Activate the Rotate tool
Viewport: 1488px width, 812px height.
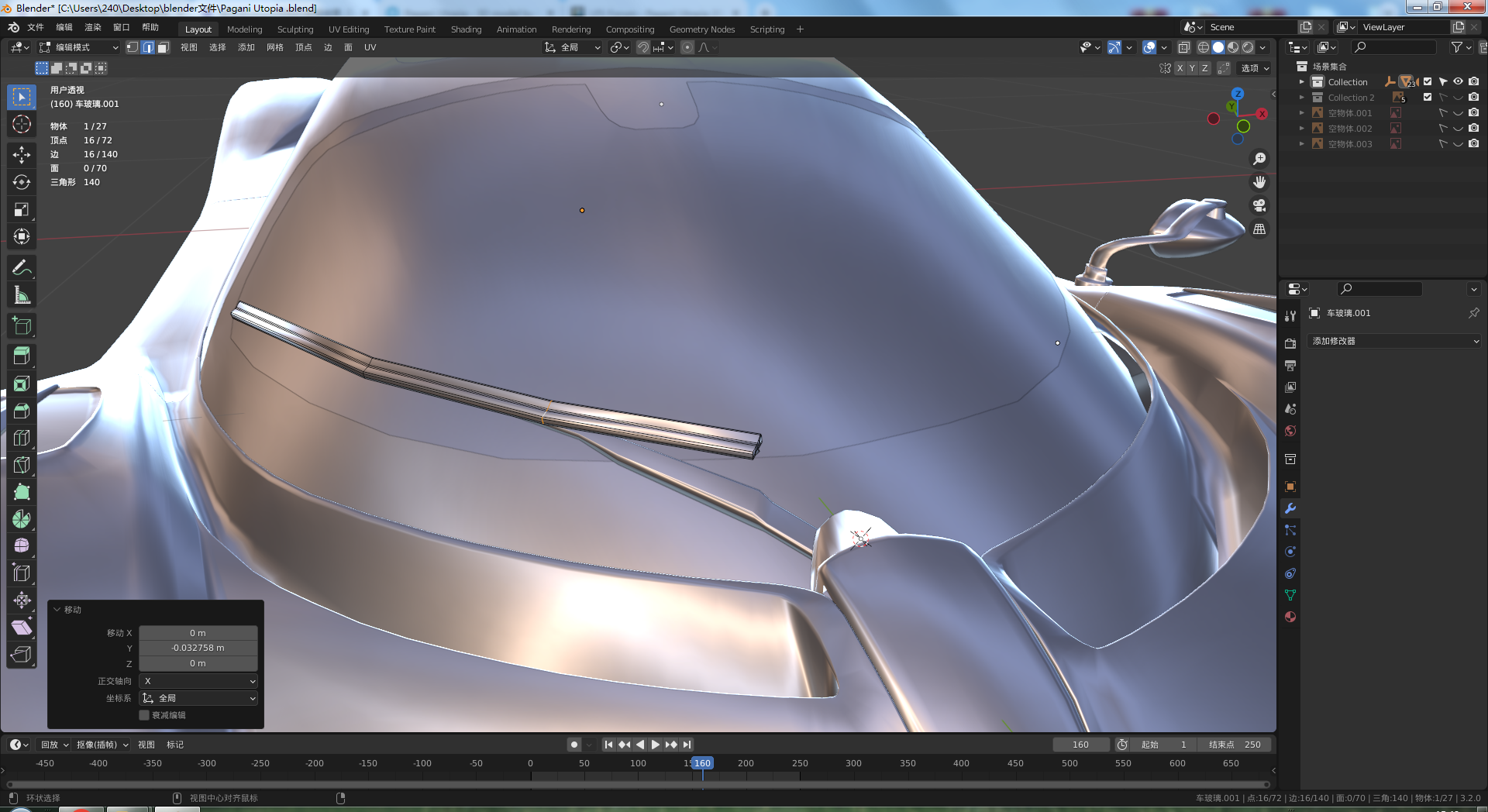point(22,182)
